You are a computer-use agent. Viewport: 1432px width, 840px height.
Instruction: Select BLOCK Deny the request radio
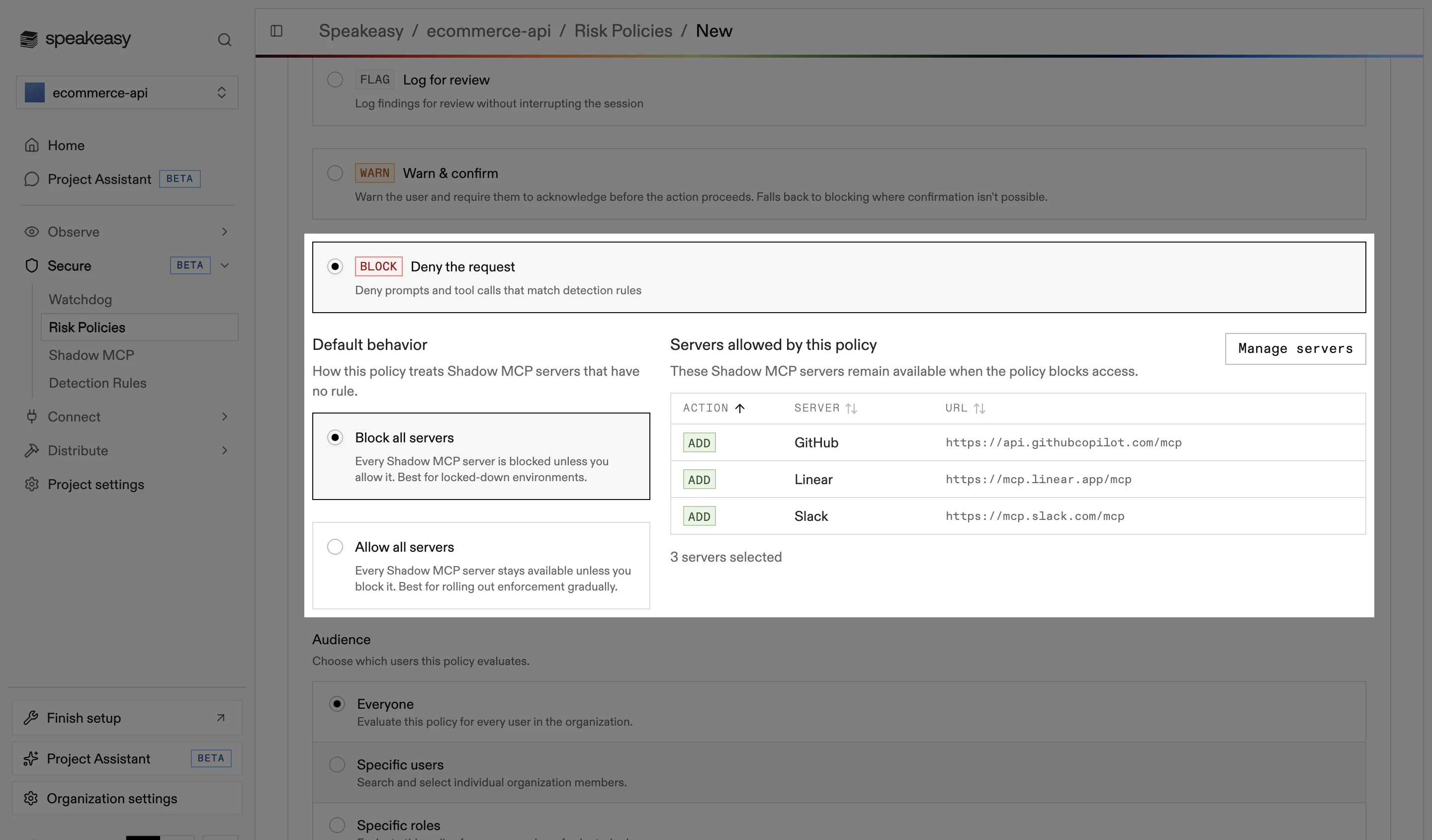point(335,266)
